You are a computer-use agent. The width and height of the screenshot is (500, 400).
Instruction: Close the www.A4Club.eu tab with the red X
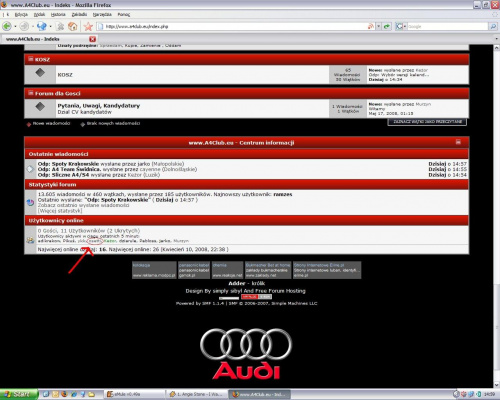[x=93, y=39]
